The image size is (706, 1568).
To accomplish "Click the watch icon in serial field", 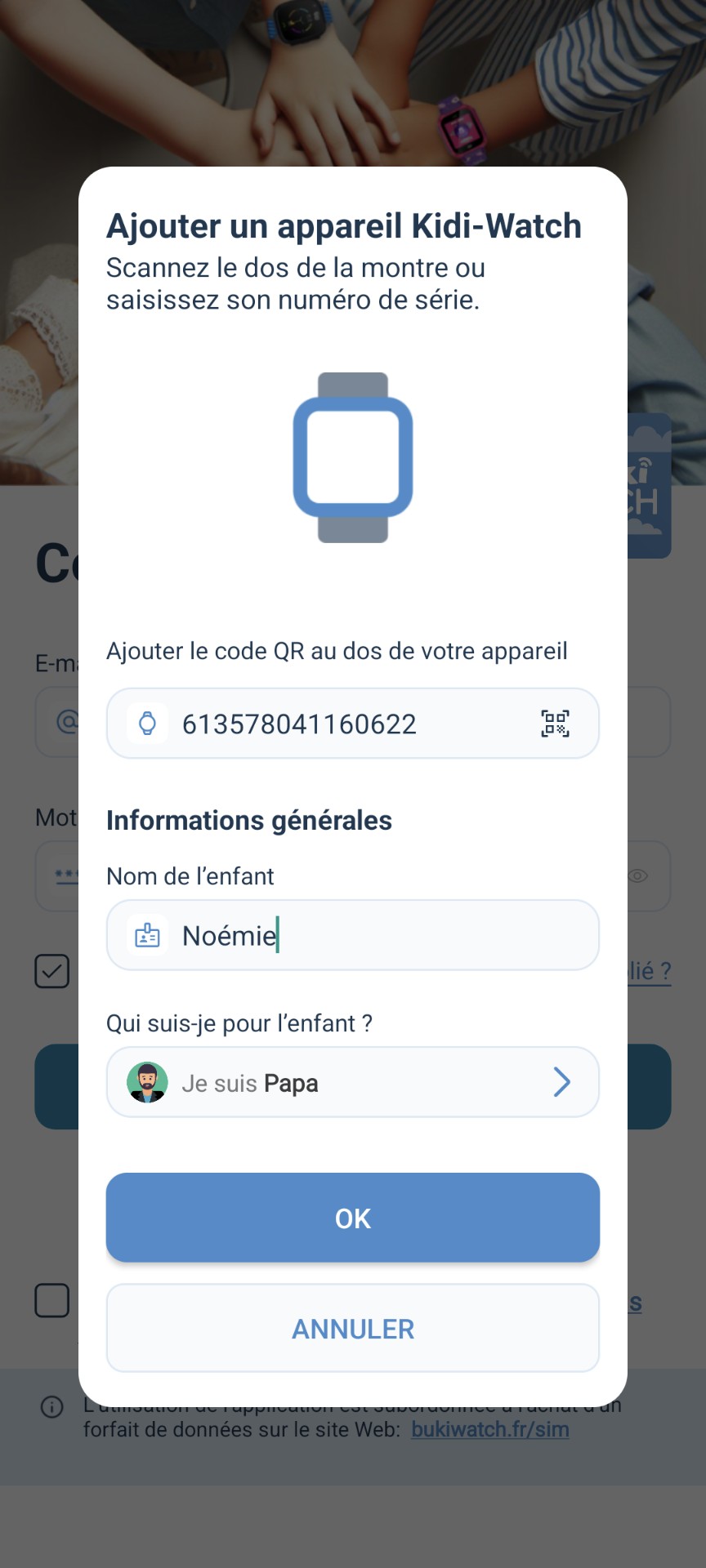I will coord(148,724).
